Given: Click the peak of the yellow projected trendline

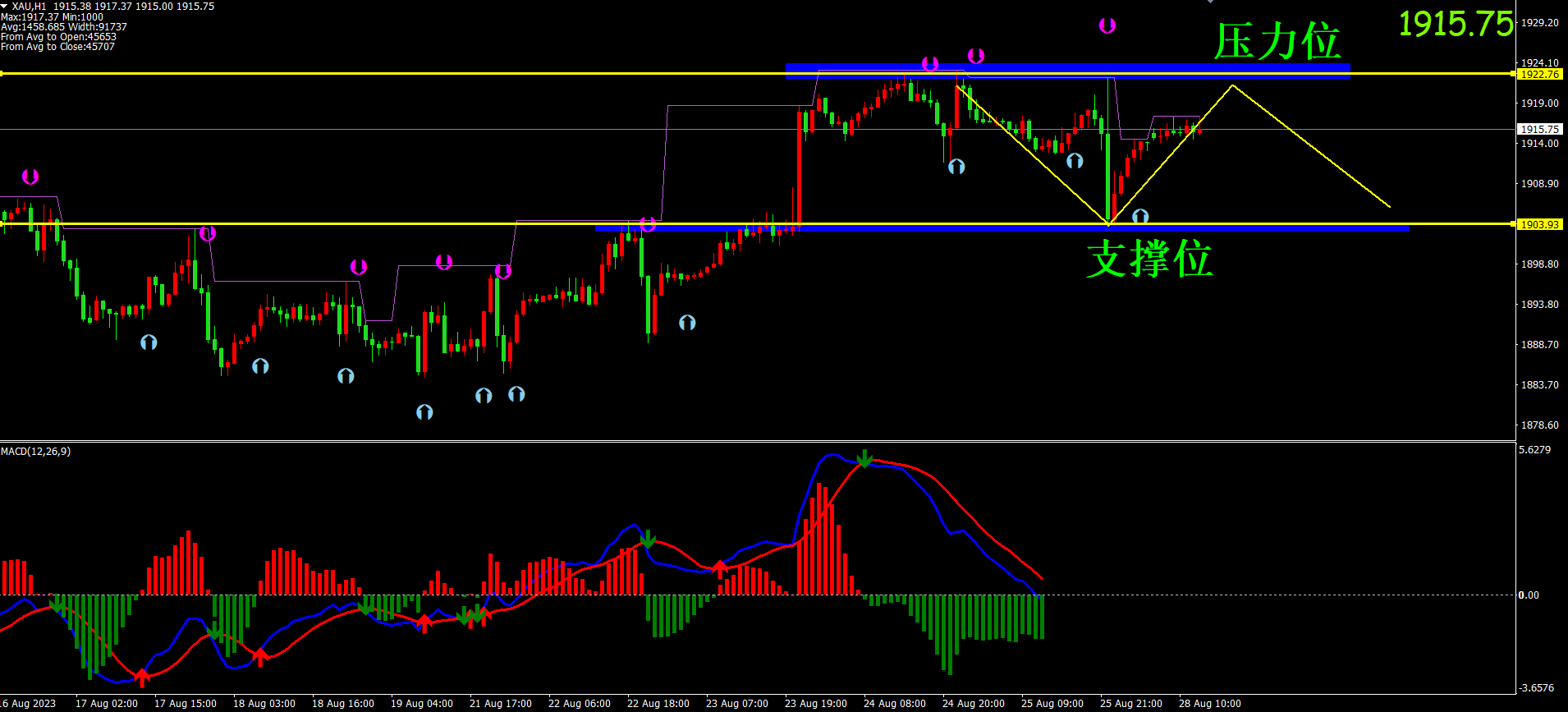Looking at the screenshot, I should 1232,85.
